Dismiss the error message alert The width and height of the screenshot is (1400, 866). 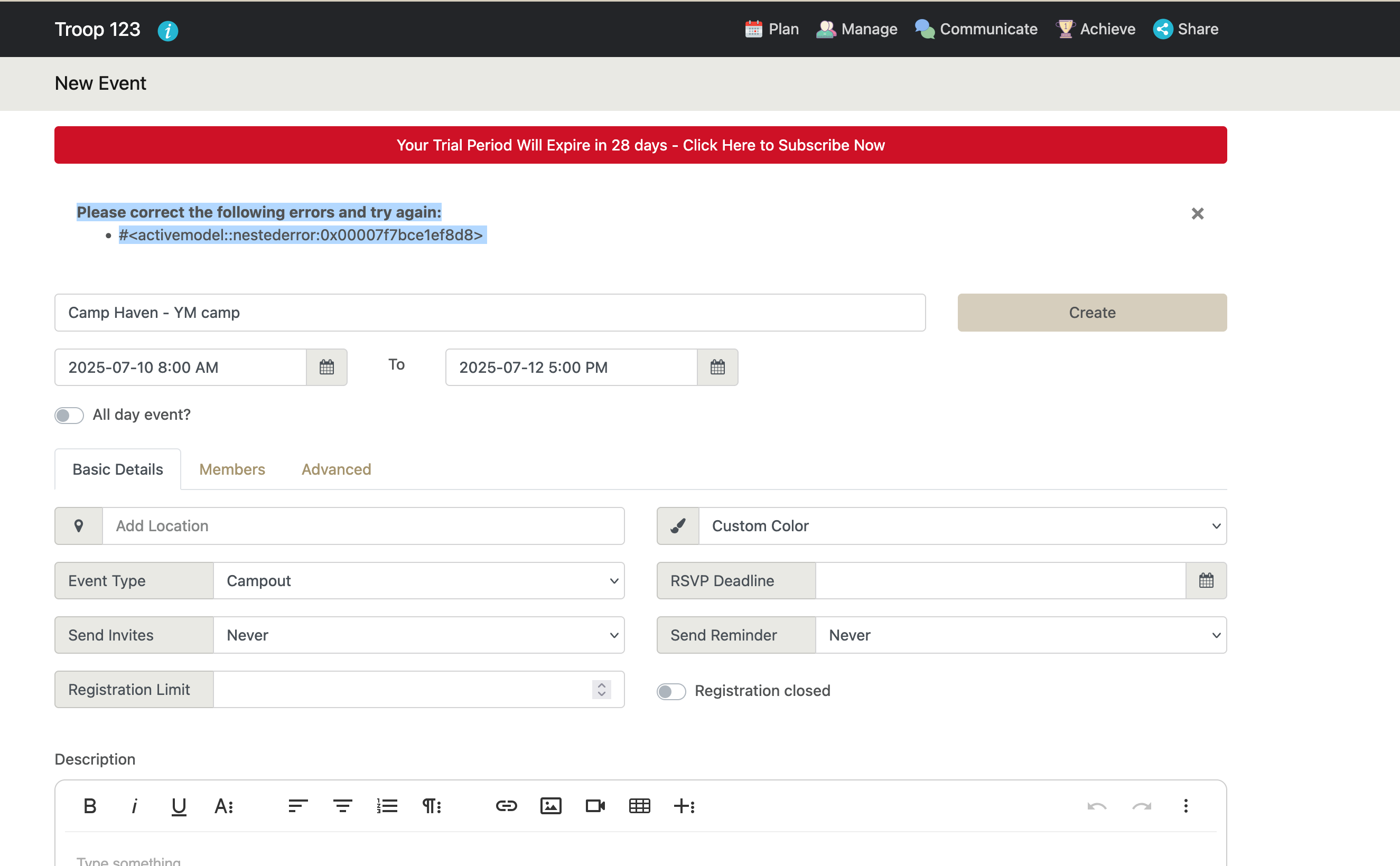[1198, 213]
